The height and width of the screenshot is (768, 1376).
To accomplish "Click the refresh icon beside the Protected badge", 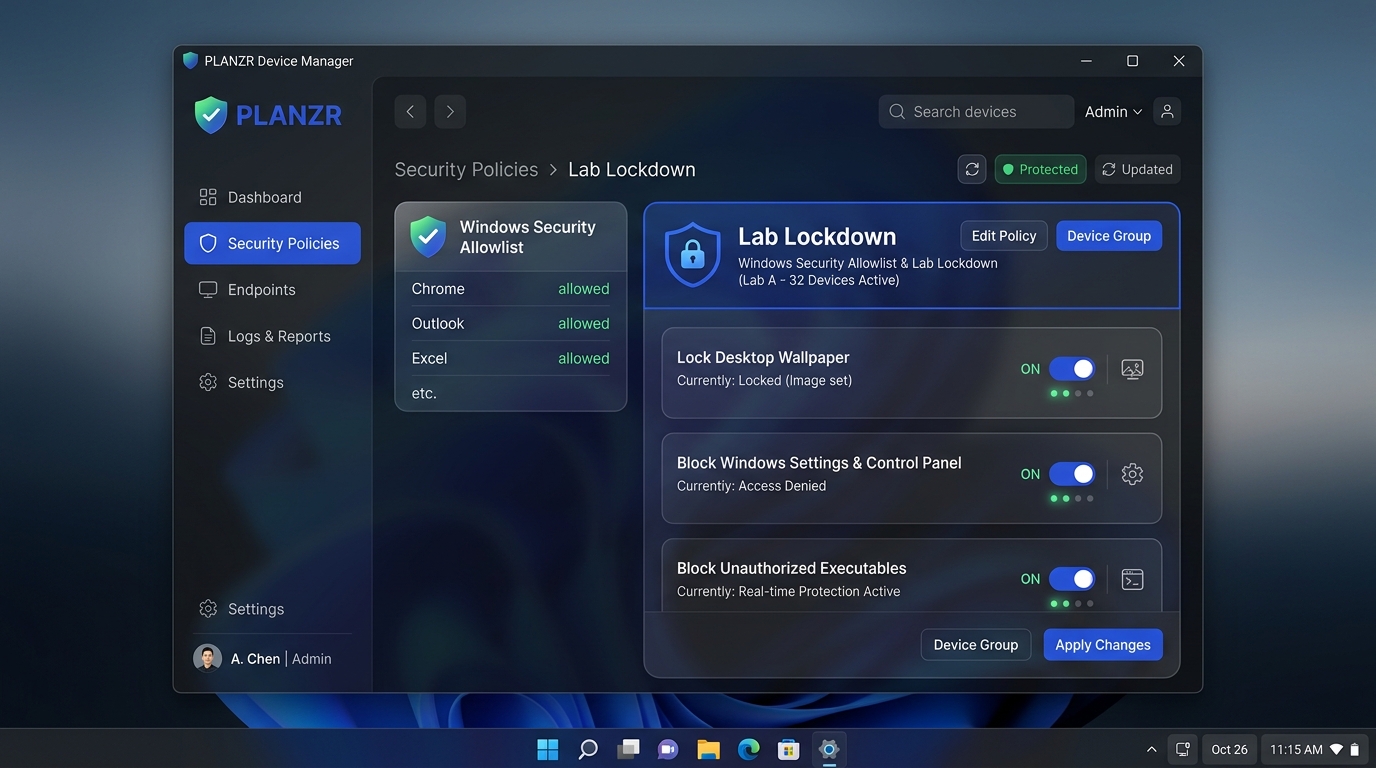I will 972,169.
